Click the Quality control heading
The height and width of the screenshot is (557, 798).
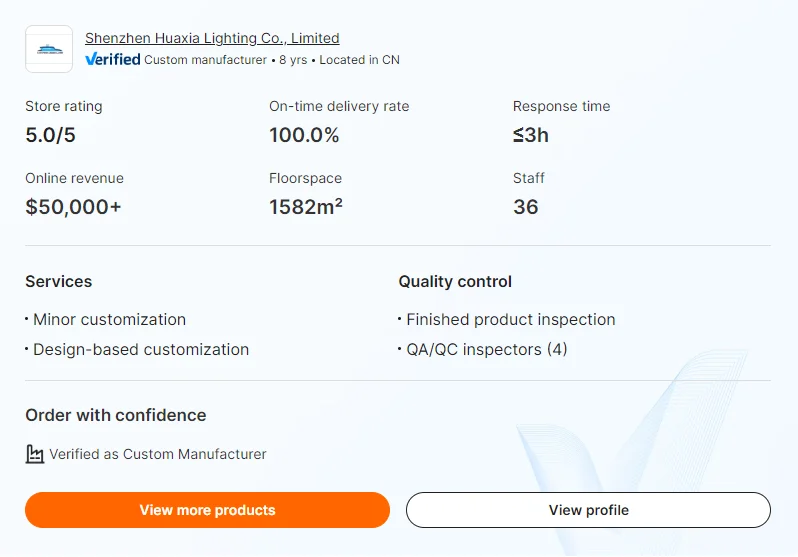[455, 282]
